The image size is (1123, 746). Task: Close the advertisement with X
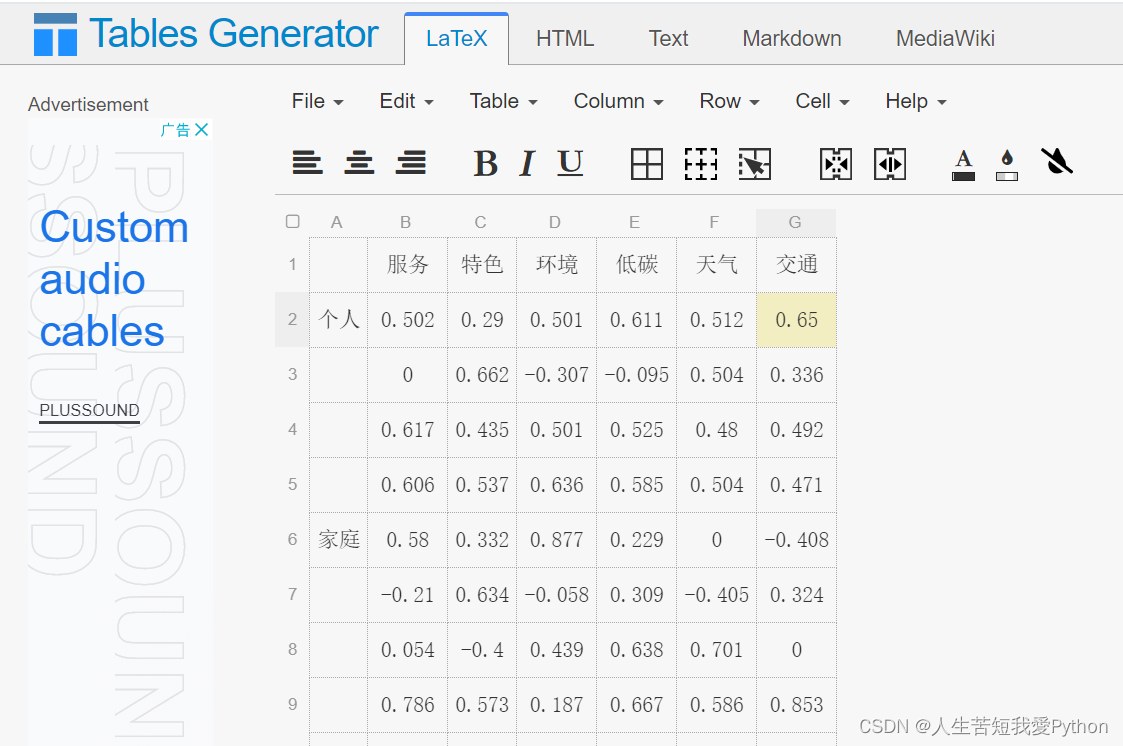pos(202,130)
